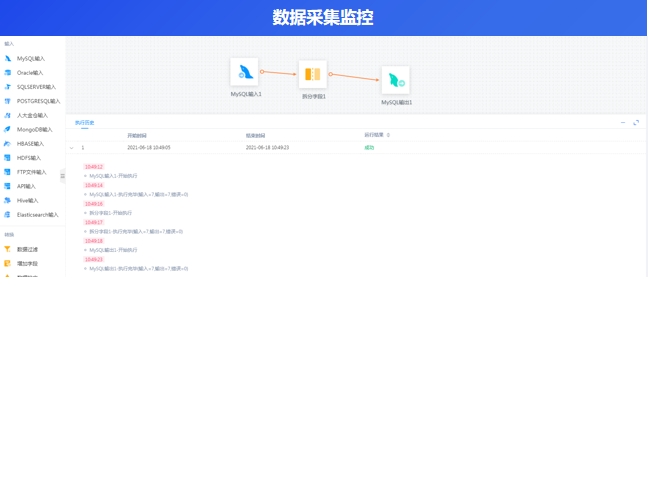
Task: Click the 10:49:17 log timestamp
Action: pyautogui.click(x=94, y=223)
